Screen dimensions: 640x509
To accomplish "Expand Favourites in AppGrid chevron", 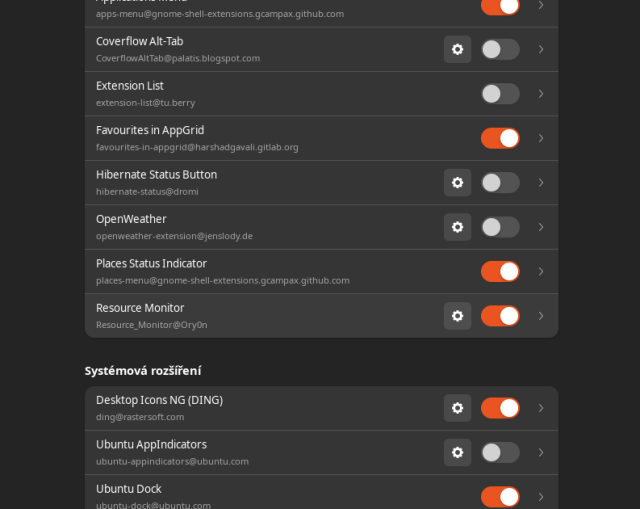I will 541,138.
